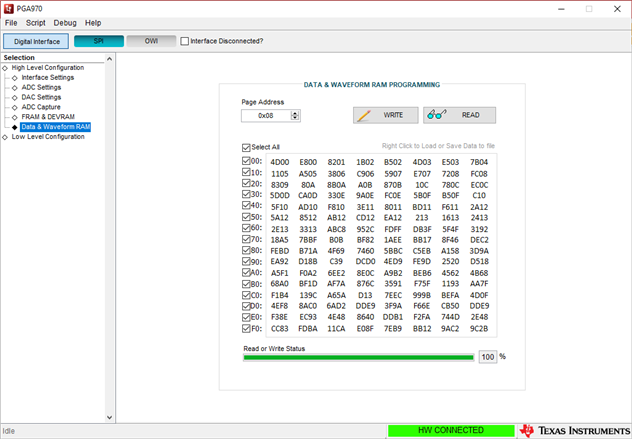632x439 pixels.
Task: Open DAC Settings in tree
Action: (41, 97)
